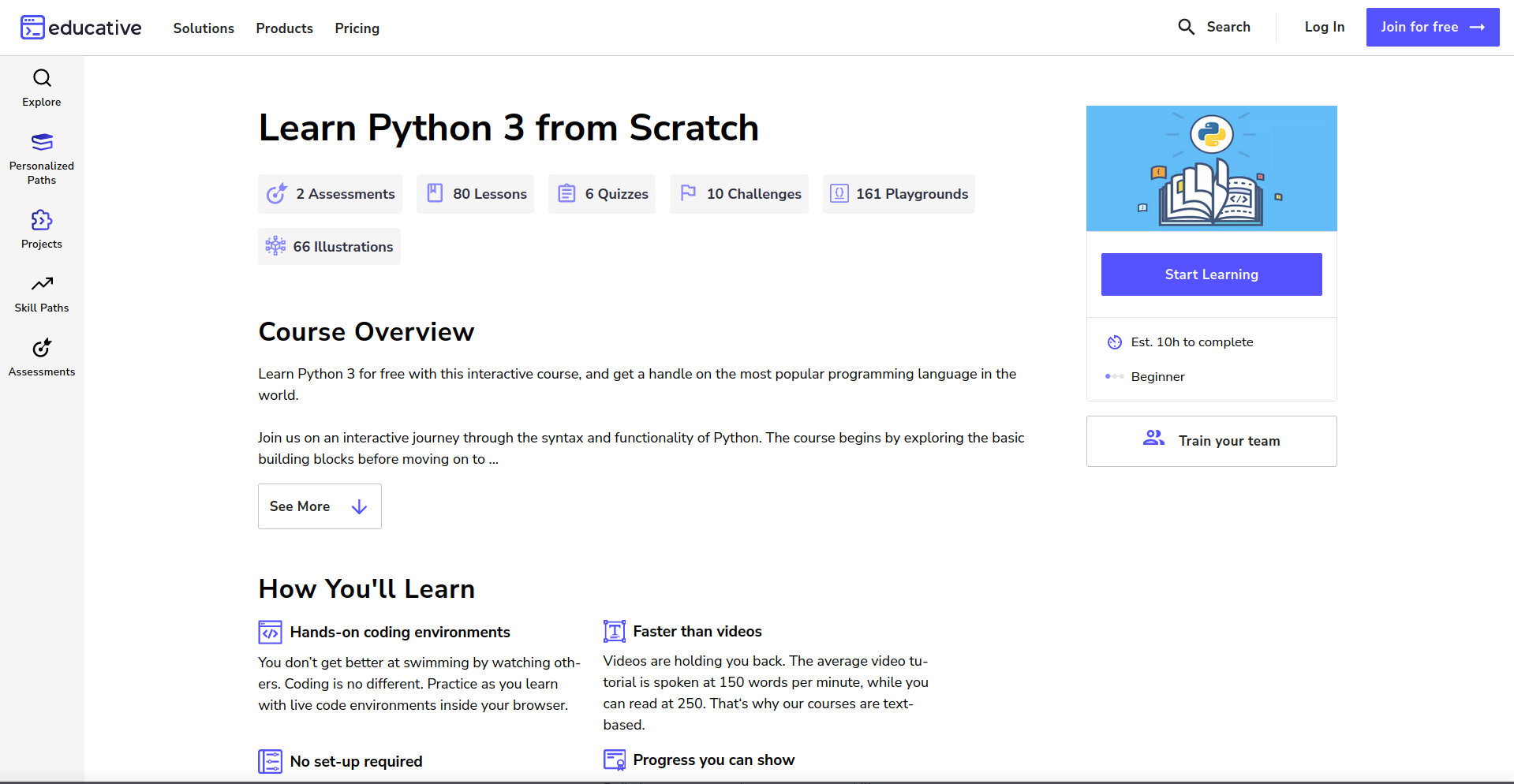Viewport: 1514px width, 784px height.
Task: Click the Progress you can show certificate icon
Action: tap(615, 760)
